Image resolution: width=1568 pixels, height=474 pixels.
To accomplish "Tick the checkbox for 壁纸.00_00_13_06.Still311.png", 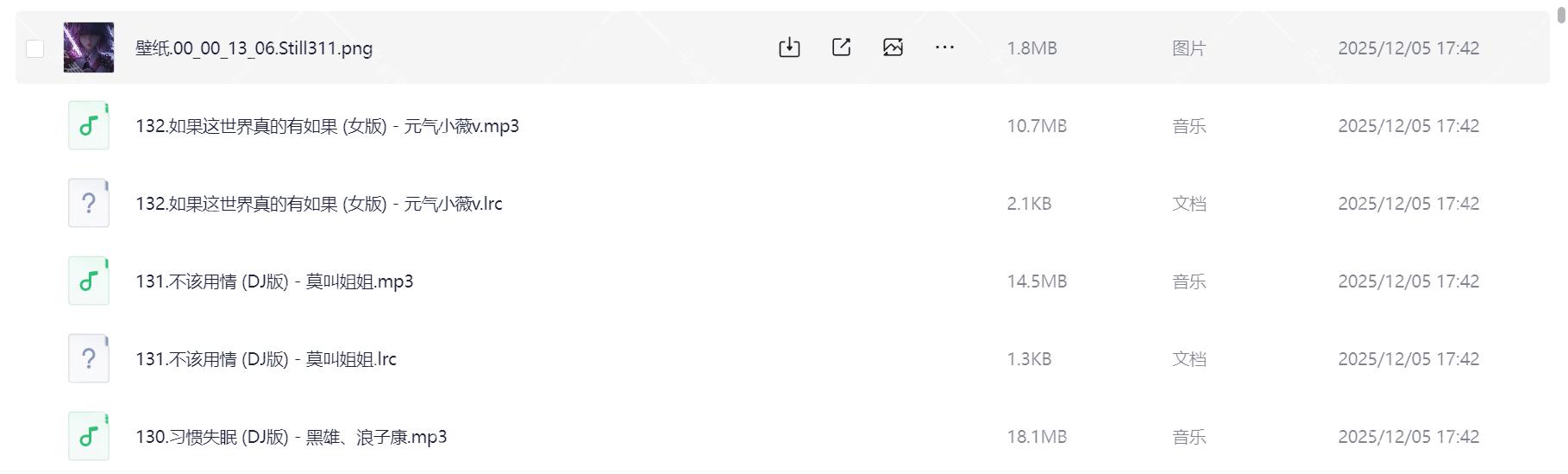I will (34, 48).
